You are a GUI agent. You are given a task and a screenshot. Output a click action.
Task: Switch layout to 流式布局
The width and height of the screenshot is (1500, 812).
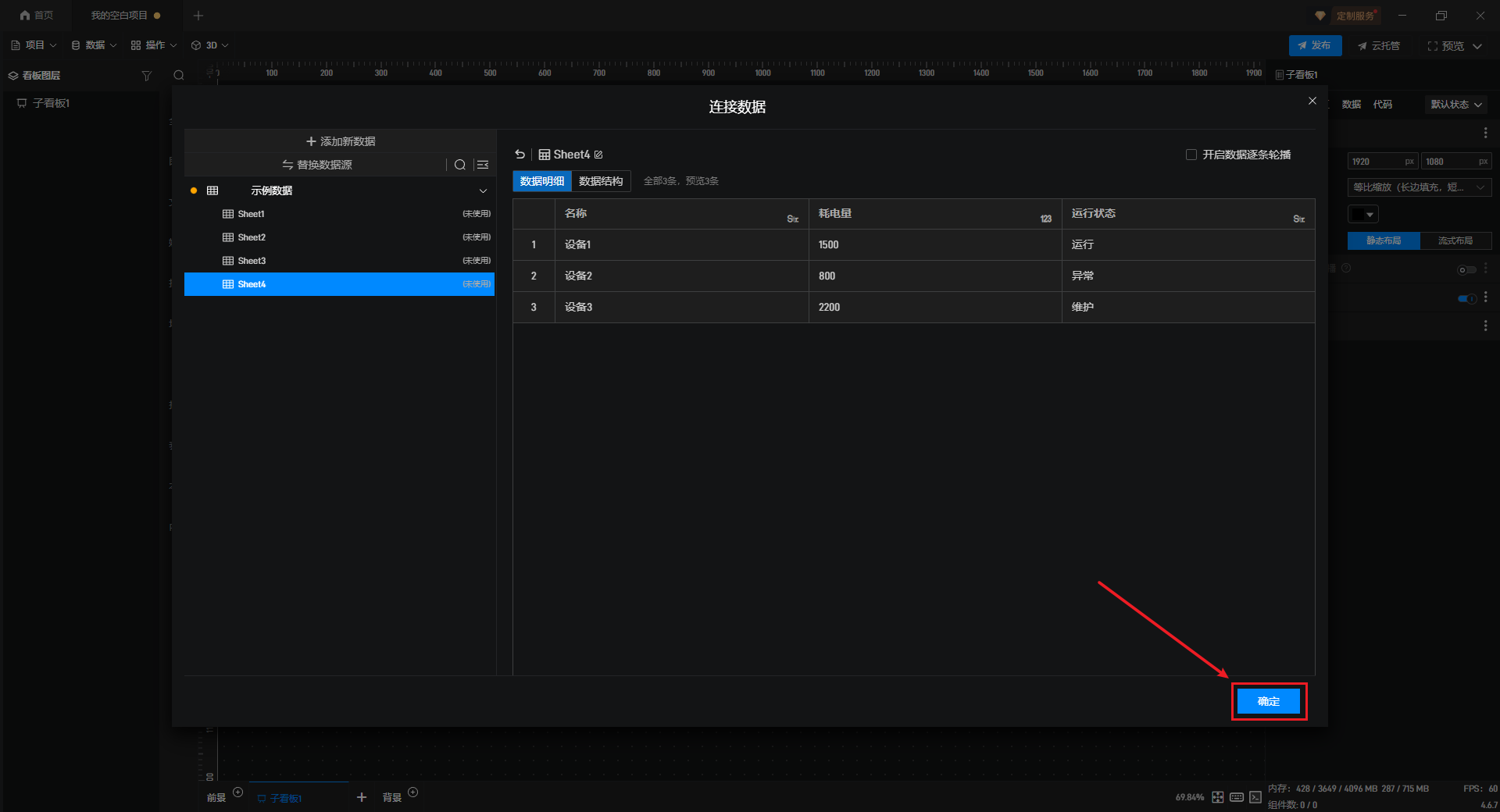click(1455, 240)
